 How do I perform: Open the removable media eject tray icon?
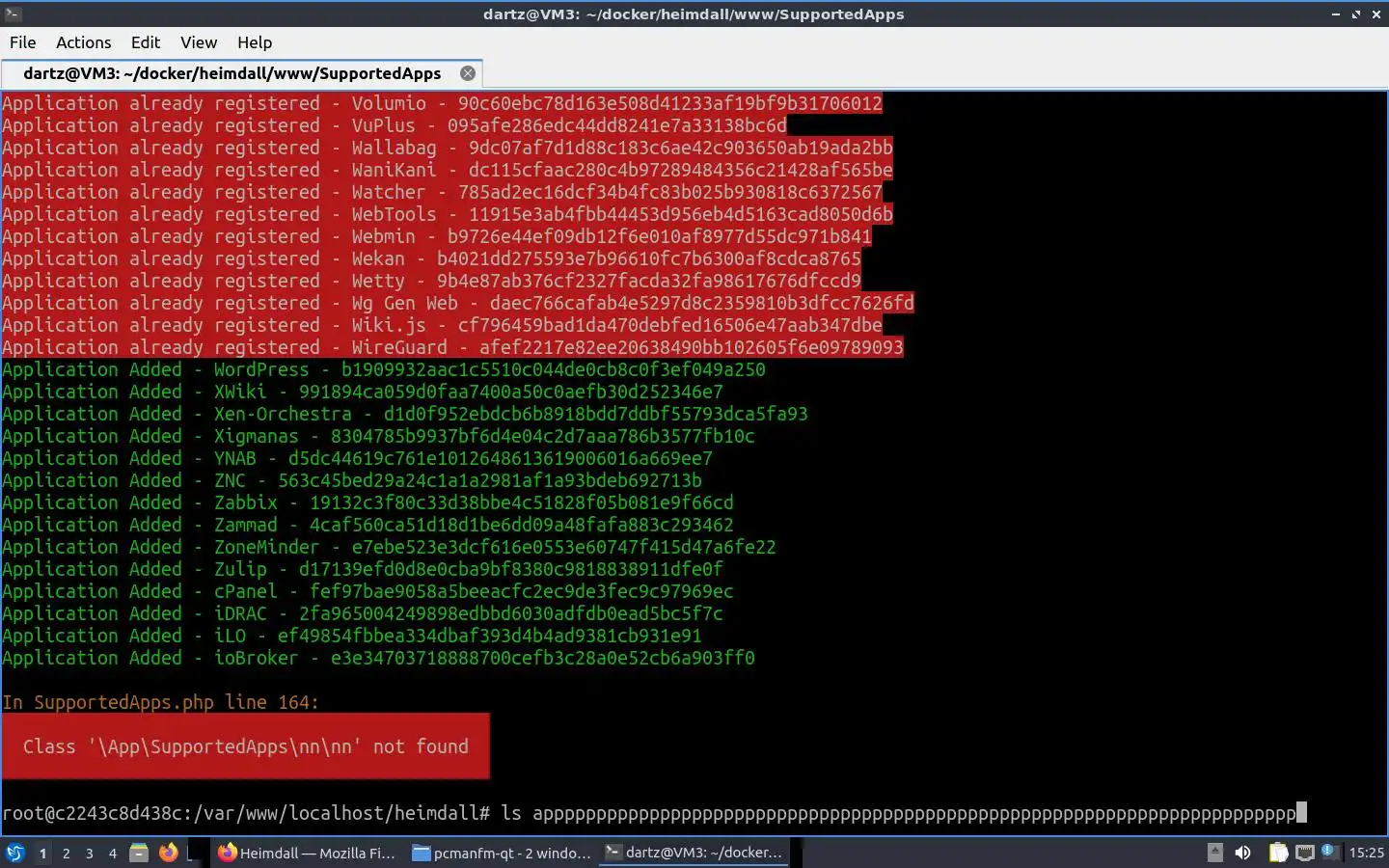coord(1215,853)
